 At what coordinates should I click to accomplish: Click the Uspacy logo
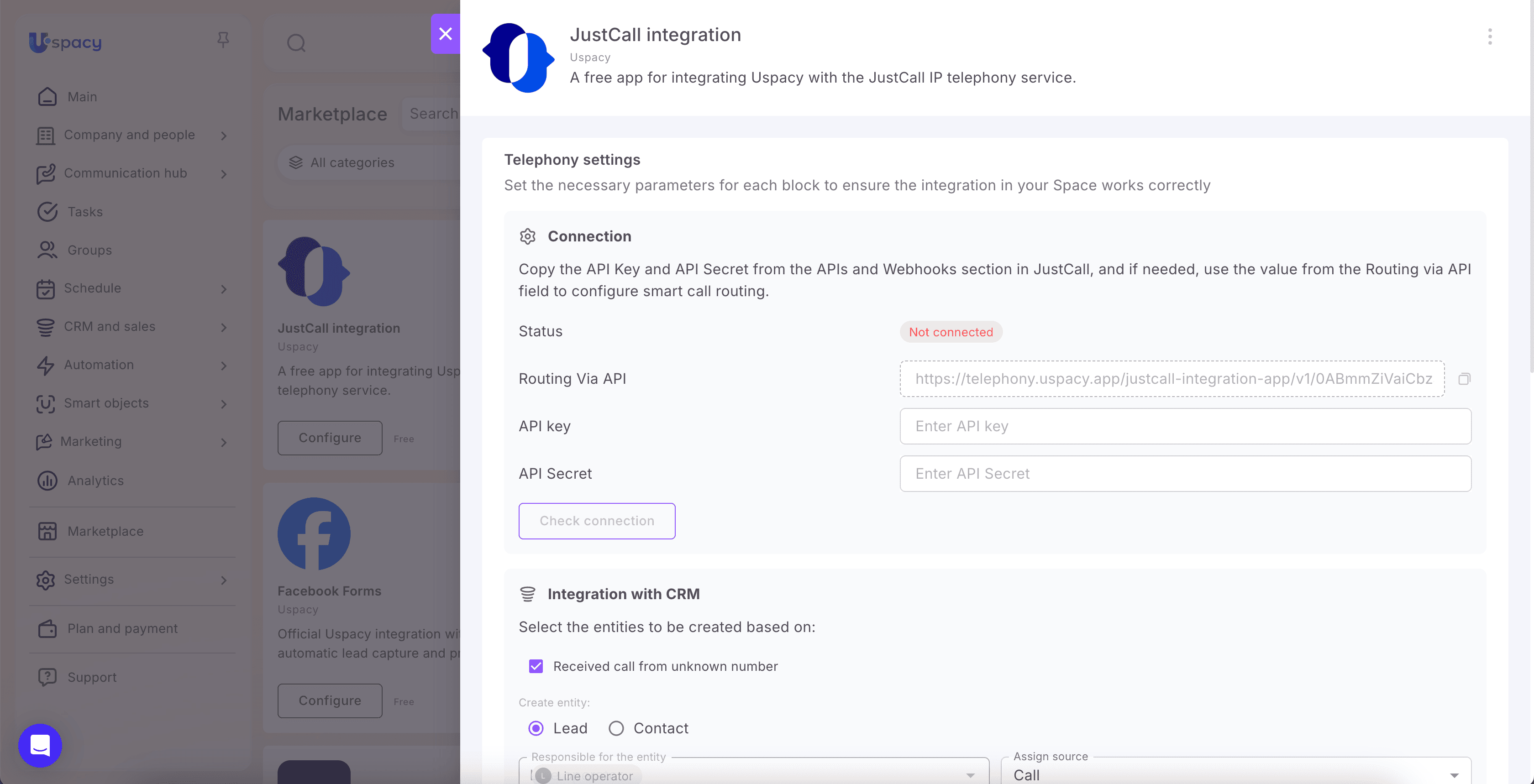[65, 42]
